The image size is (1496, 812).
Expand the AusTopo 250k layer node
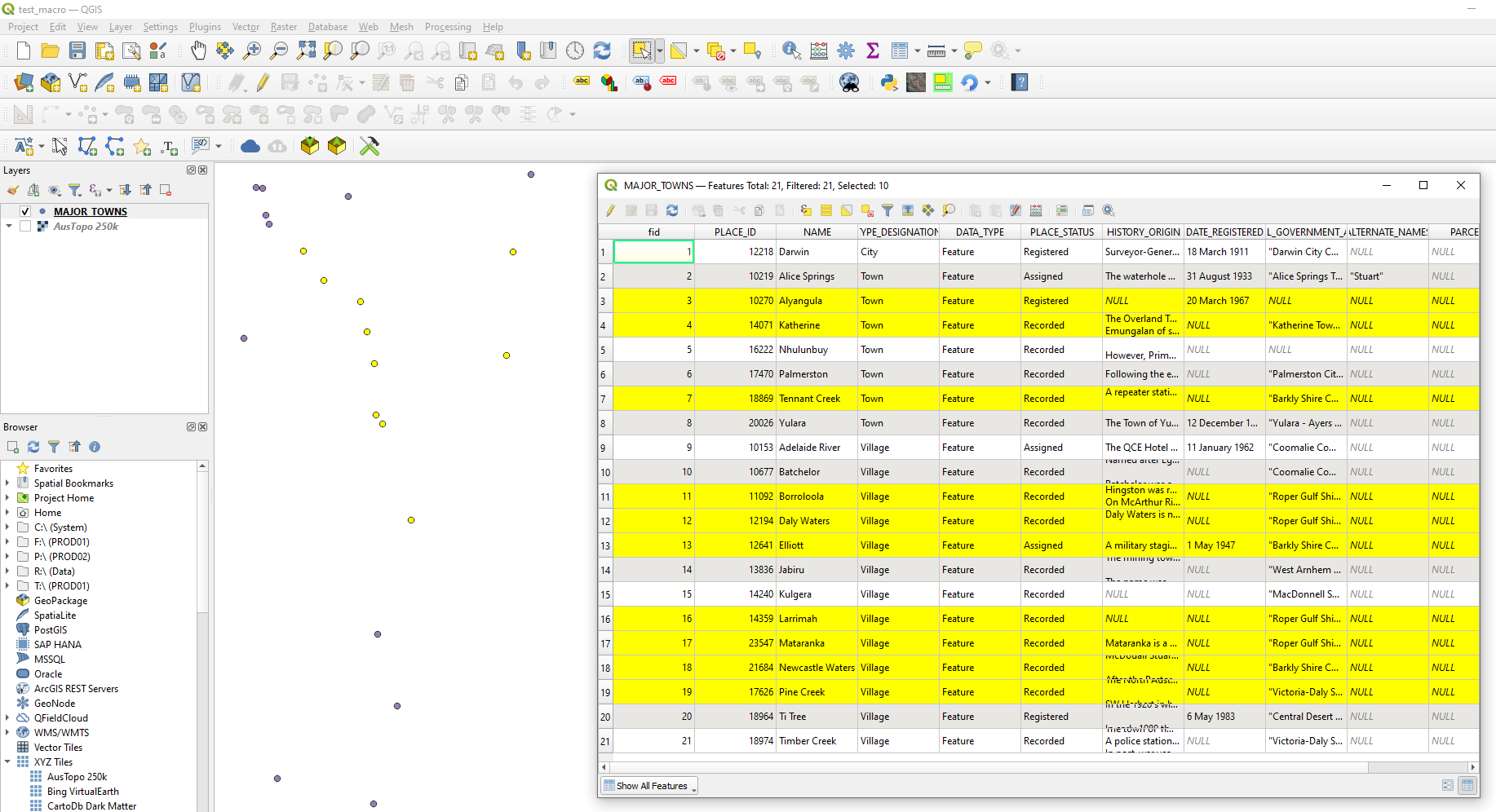click(x=9, y=227)
